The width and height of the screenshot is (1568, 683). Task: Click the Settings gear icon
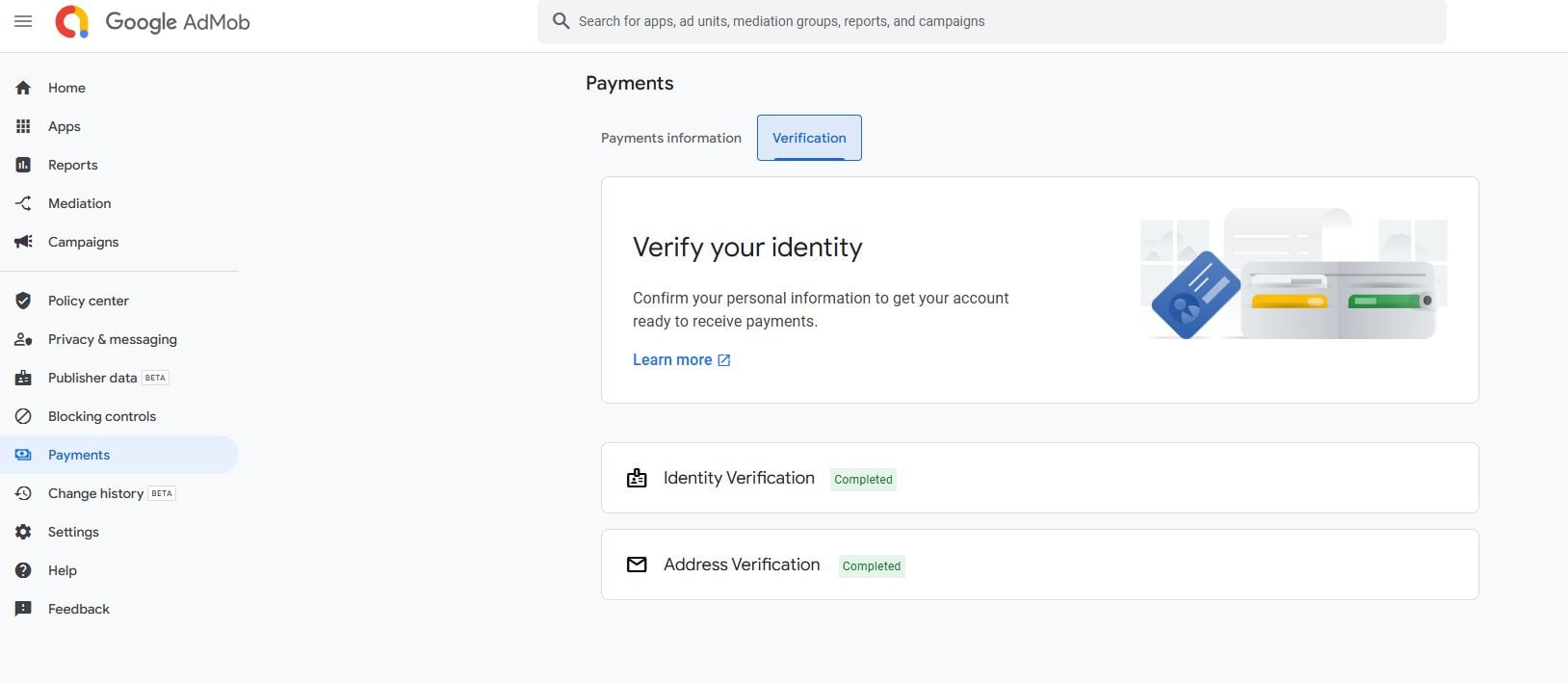click(x=23, y=532)
